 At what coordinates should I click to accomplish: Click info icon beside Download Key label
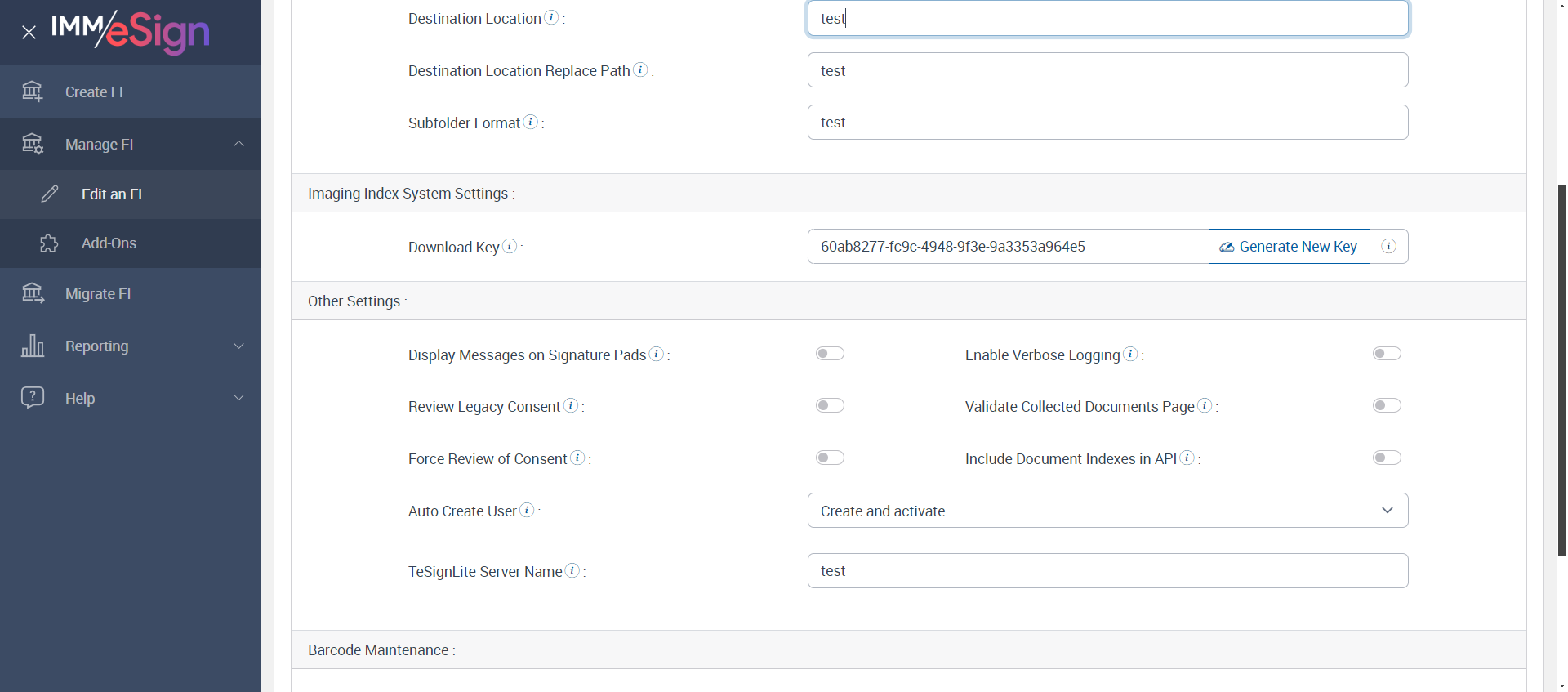click(x=510, y=246)
